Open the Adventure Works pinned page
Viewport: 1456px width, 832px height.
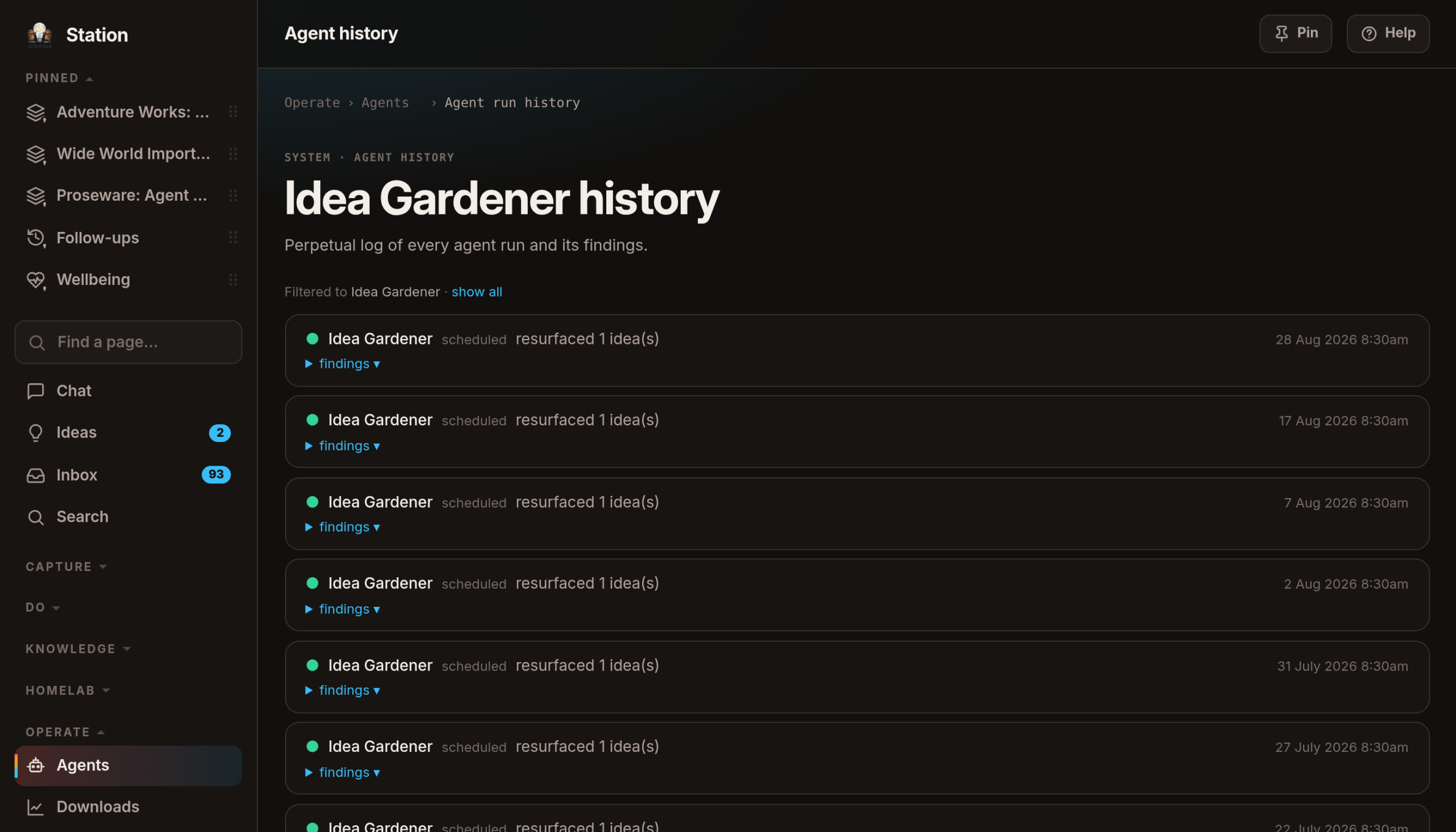tap(128, 112)
